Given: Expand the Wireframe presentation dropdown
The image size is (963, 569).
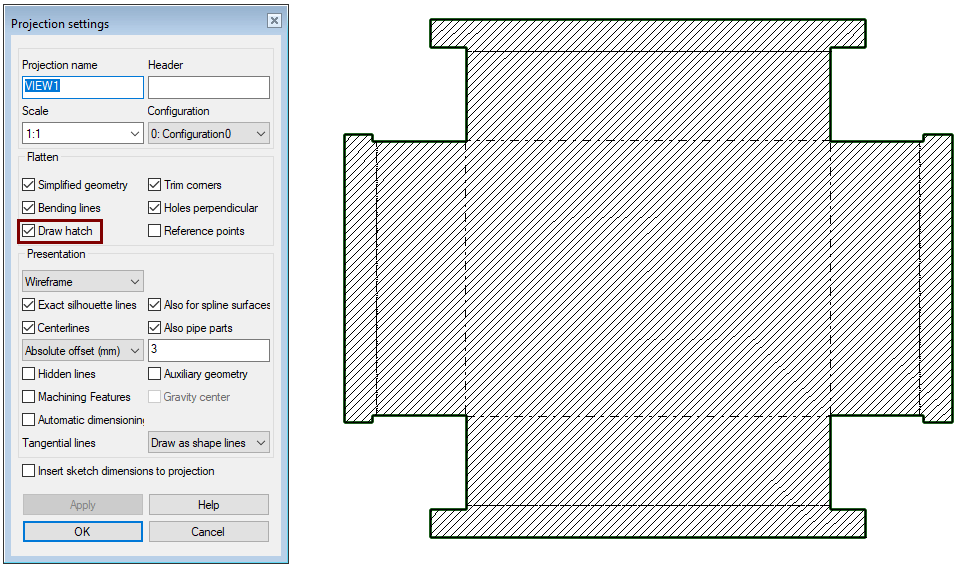Looking at the screenshot, I should pos(83,281).
